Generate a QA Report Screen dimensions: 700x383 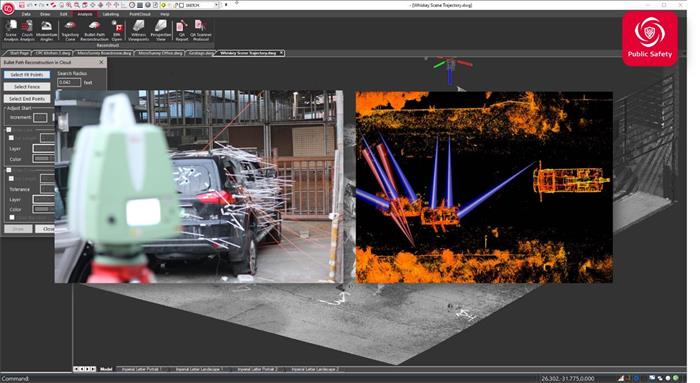pos(182,30)
